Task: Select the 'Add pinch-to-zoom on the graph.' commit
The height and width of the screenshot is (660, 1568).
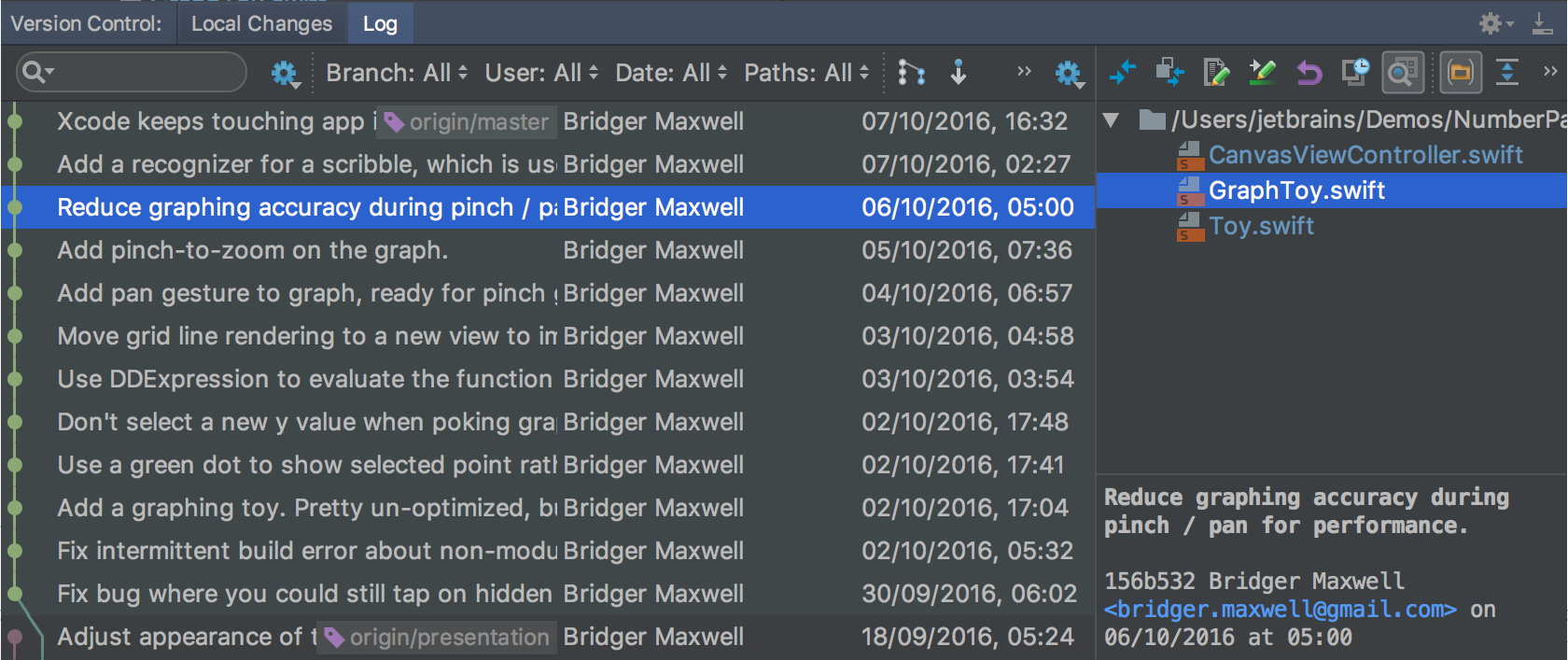Action: pos(252,250)
